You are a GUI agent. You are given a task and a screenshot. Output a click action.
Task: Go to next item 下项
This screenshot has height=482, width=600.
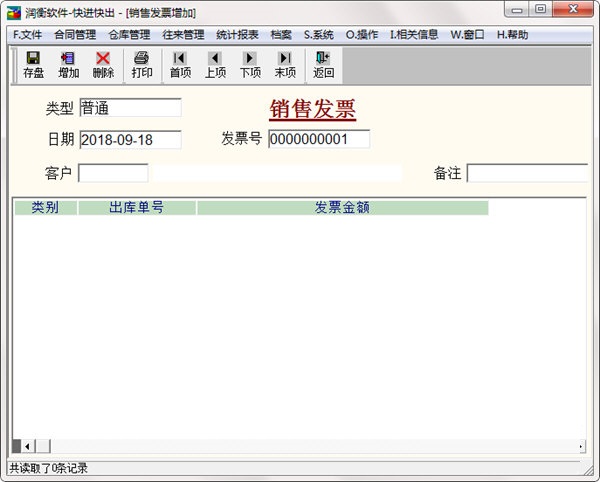click(x=250, y=65)
